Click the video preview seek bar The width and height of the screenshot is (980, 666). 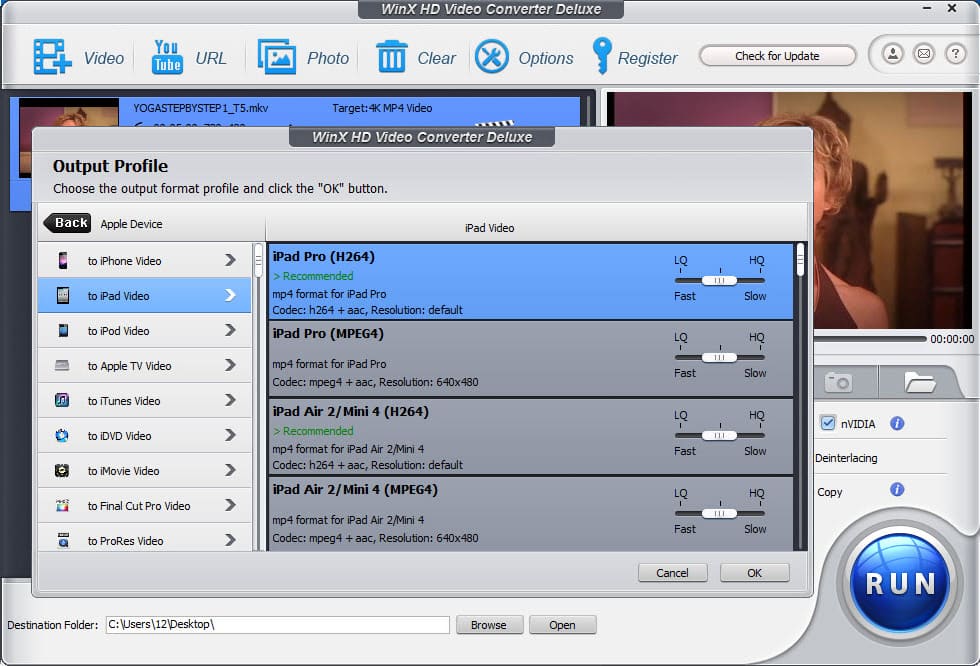[x=869, y=339]
